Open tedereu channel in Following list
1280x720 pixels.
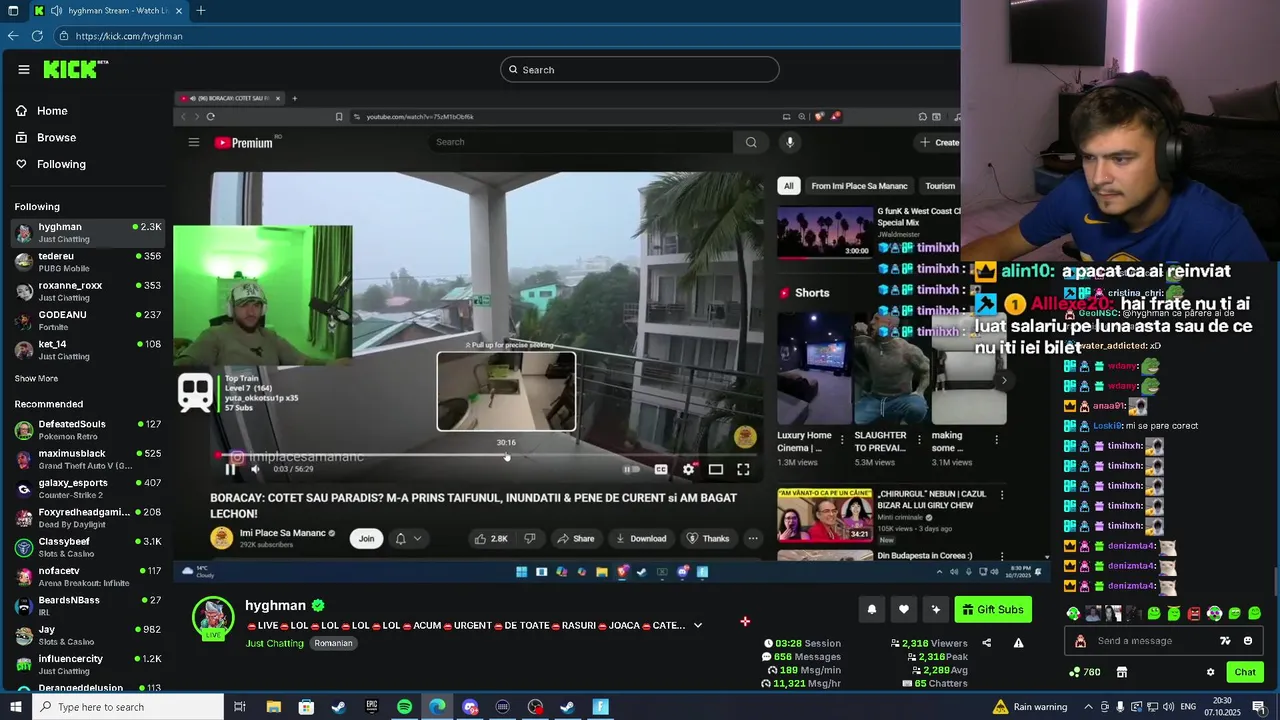click(88, 262)
